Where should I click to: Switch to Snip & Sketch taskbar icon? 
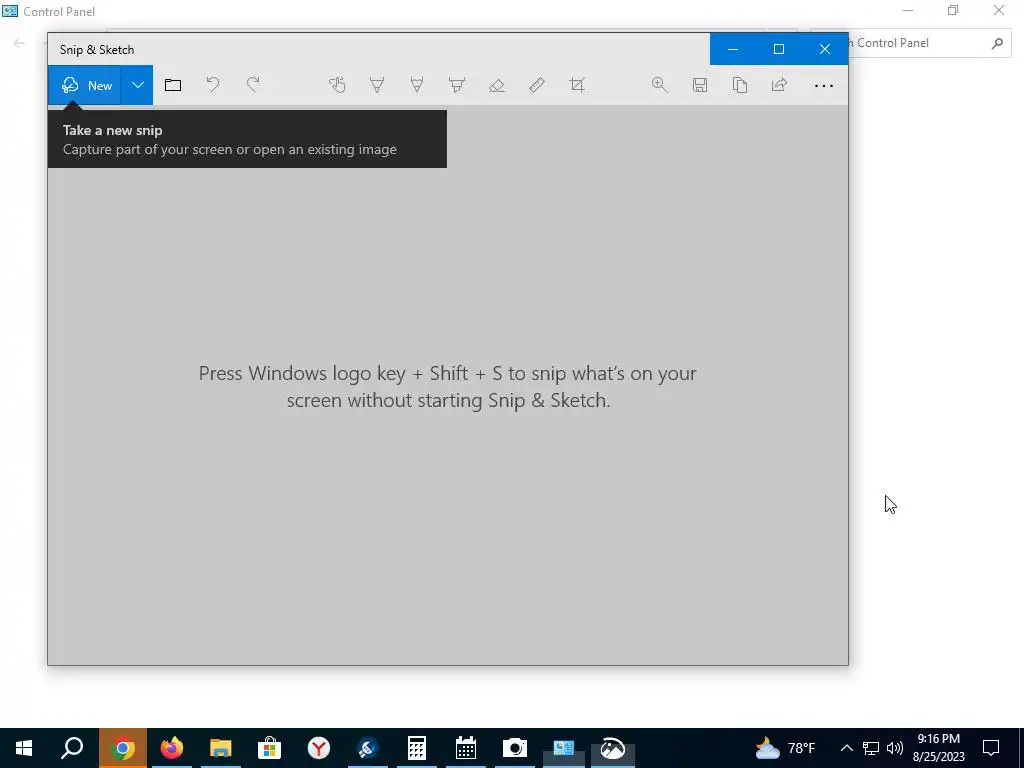pyautogui.click(x=613, y=748)
